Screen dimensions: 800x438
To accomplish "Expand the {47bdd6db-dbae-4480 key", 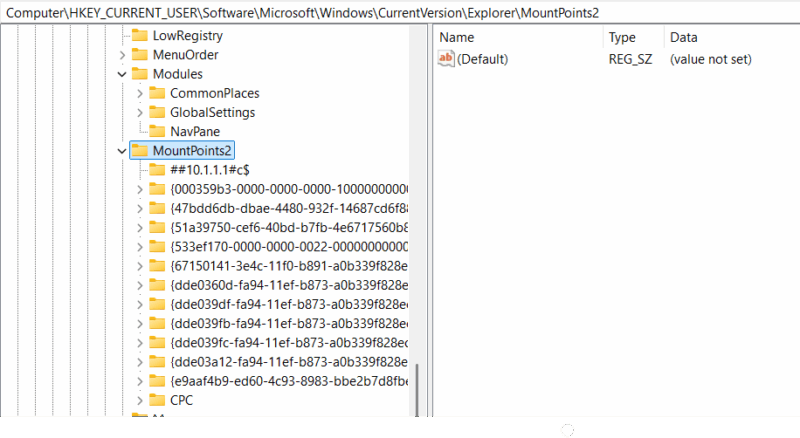I will click(139, 208).
